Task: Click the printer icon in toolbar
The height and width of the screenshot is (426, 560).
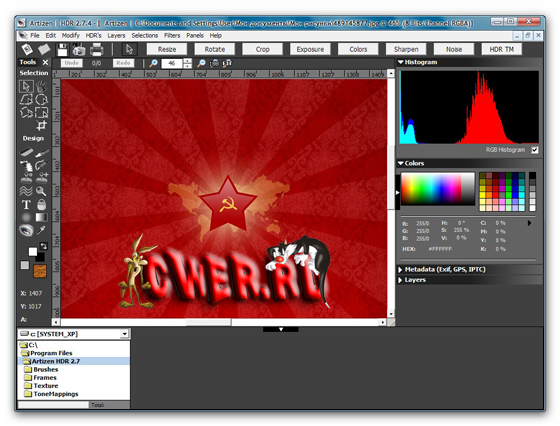Action: pos(96,50)
